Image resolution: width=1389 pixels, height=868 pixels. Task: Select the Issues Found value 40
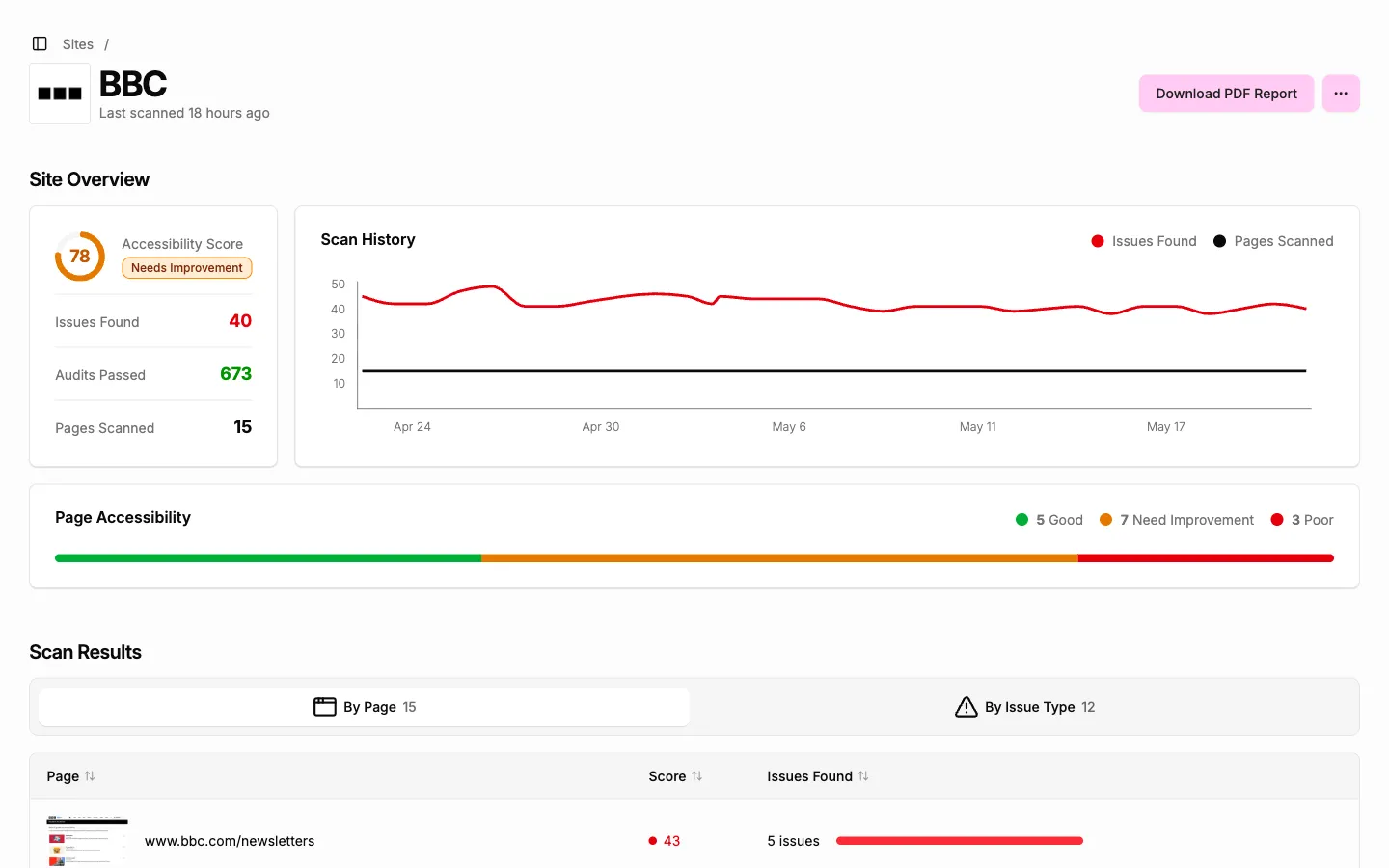coord(240,321)
